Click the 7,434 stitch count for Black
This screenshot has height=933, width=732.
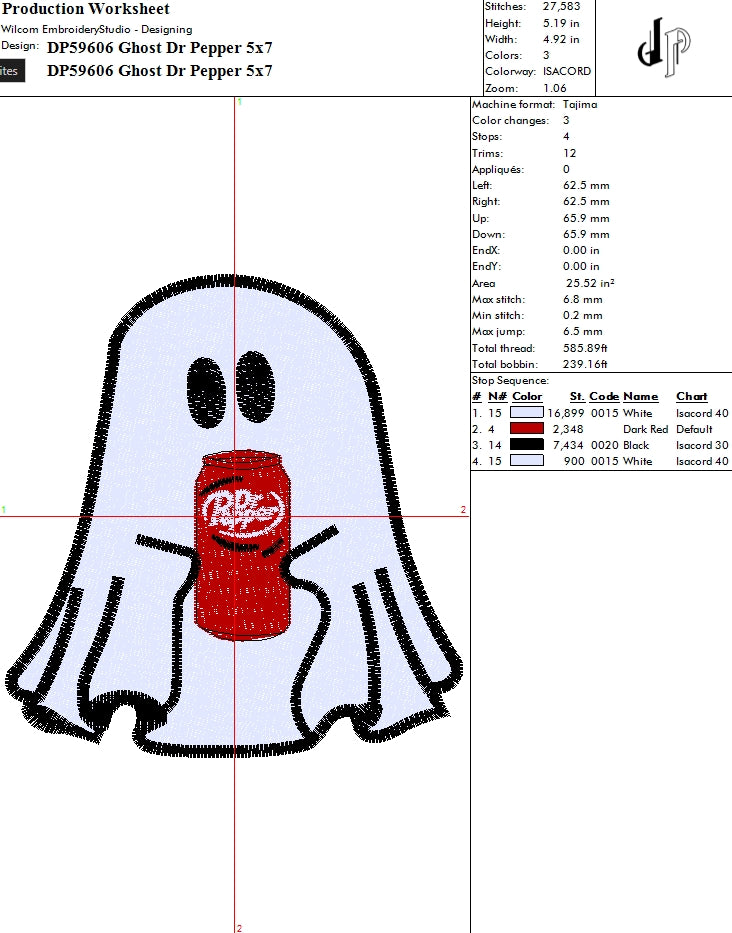(568, 445)
